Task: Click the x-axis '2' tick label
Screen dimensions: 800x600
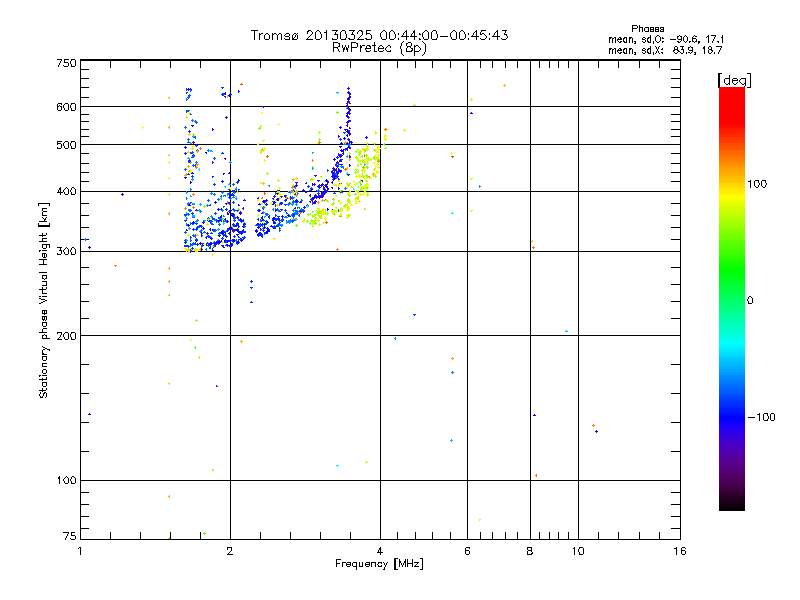Action: click(x=230, y=551)
